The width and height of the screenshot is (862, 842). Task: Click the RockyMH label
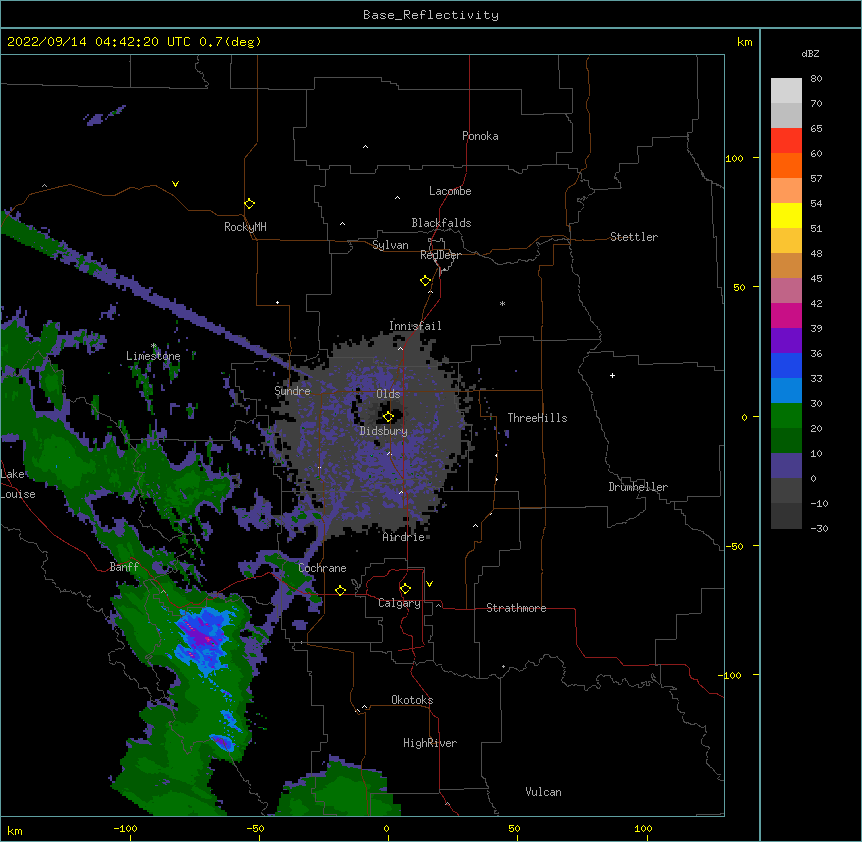[245, 227]
